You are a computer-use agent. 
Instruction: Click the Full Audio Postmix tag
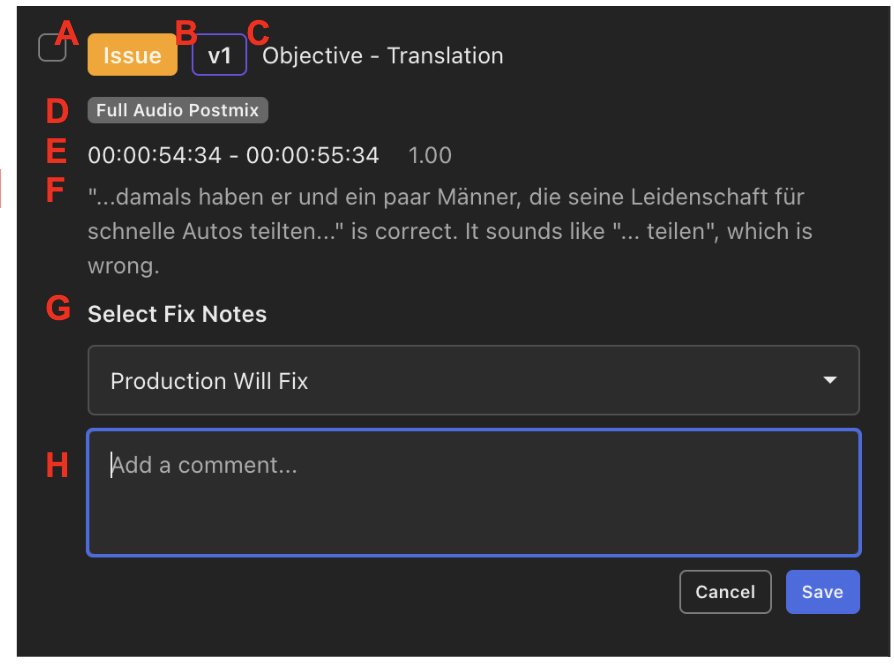(177, 110)
